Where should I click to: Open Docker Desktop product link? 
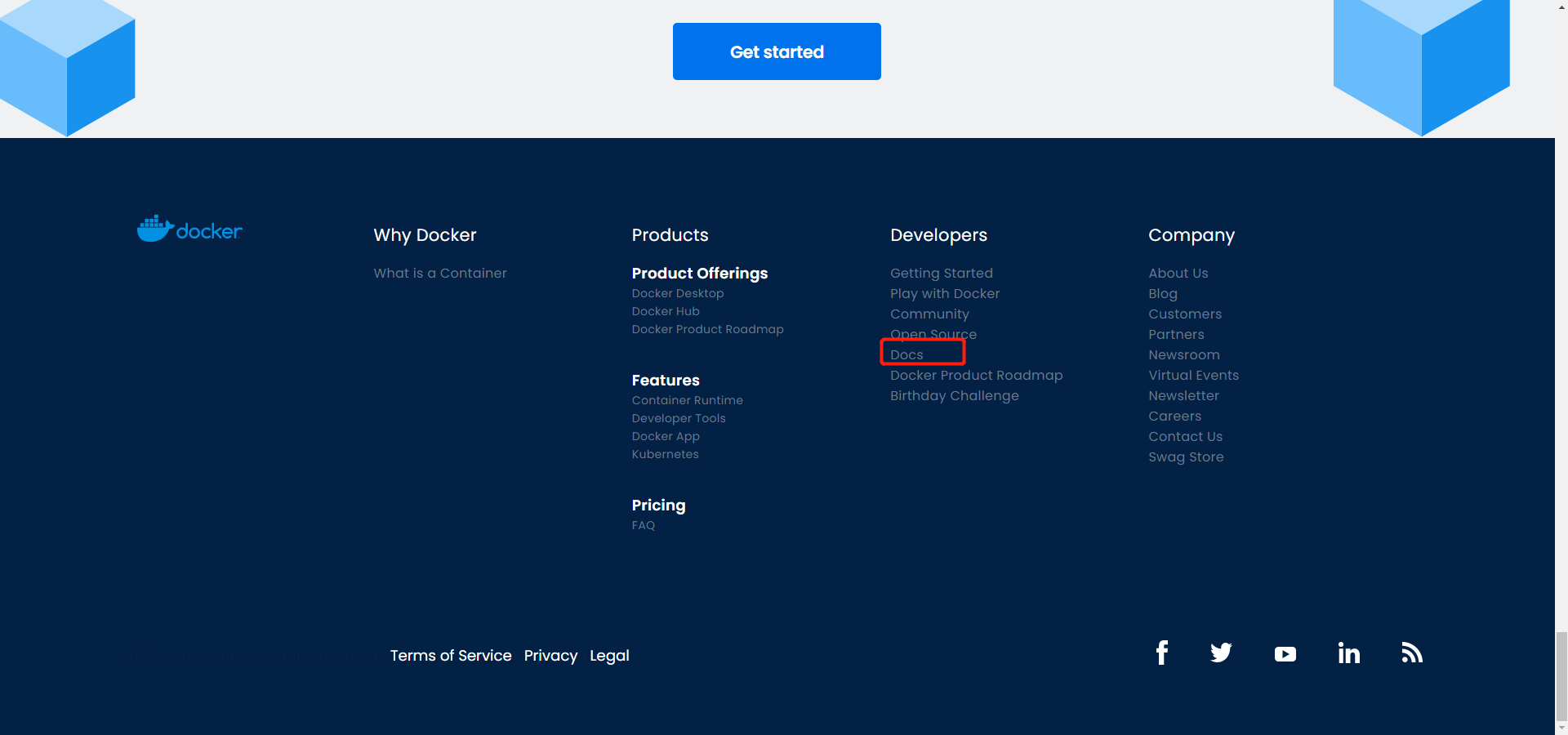pos(677,293)
